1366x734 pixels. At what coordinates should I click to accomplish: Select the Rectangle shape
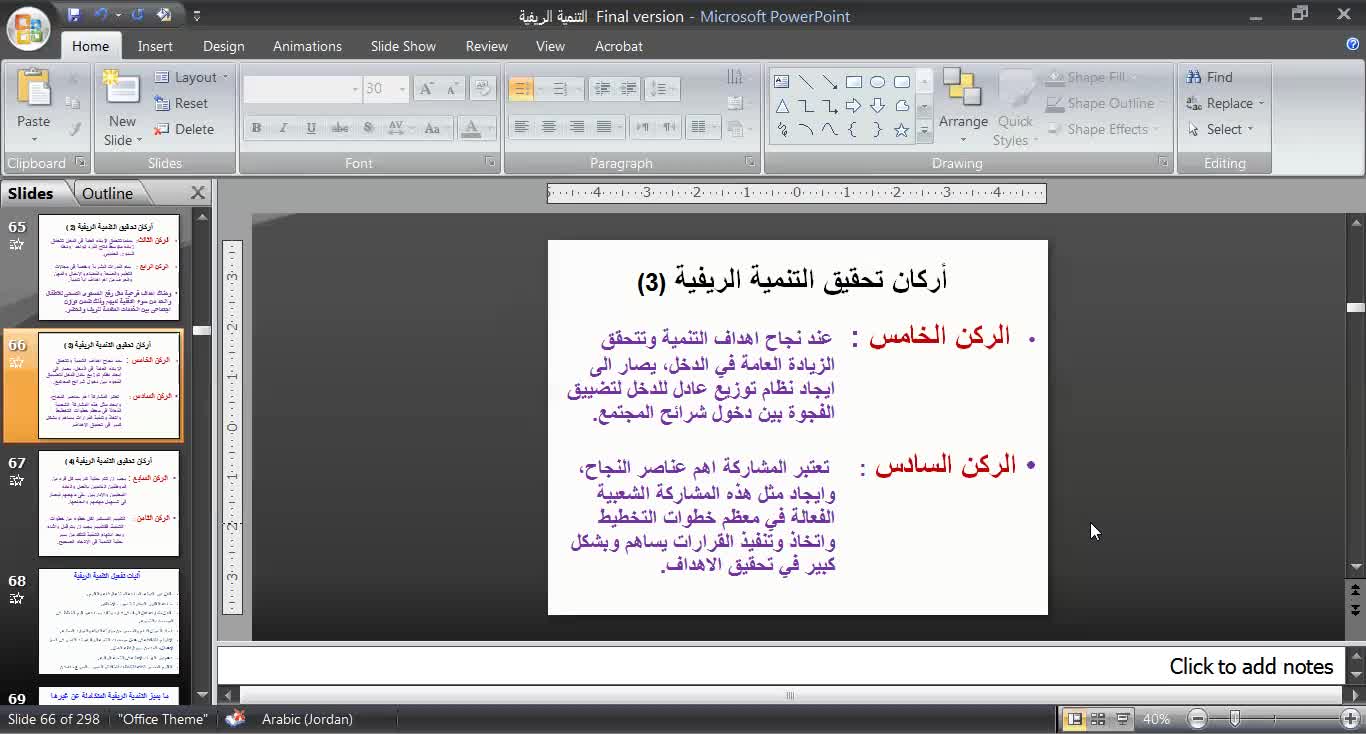(x=853, y=82)
